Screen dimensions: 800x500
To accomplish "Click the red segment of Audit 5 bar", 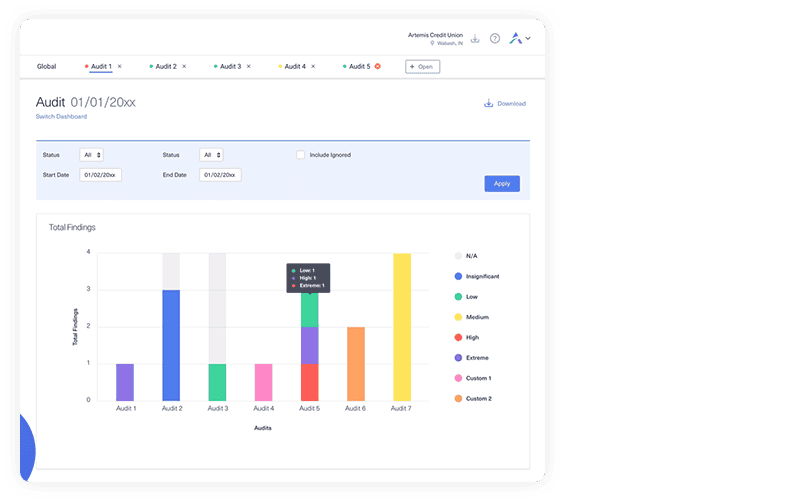I will tap(310, 382).
